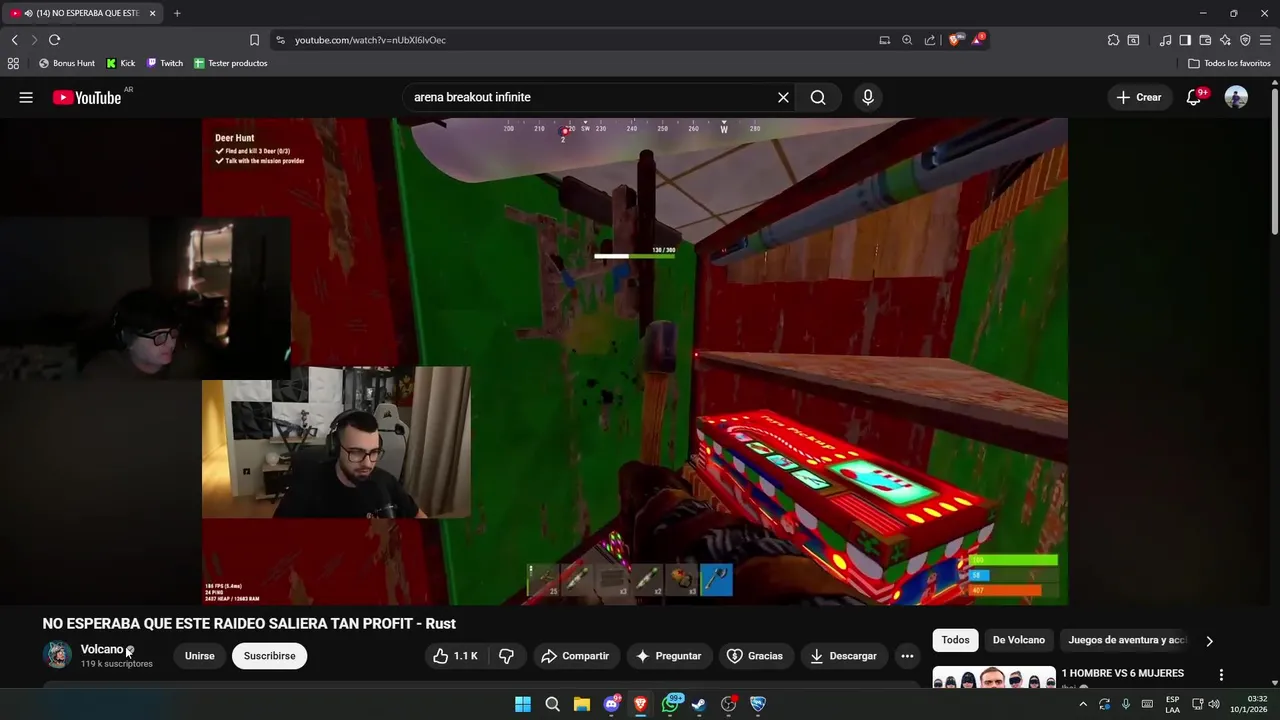1280x720 pixels.
Task: Select the Juegos de aventura filter chip
Action: point(1125,640)
